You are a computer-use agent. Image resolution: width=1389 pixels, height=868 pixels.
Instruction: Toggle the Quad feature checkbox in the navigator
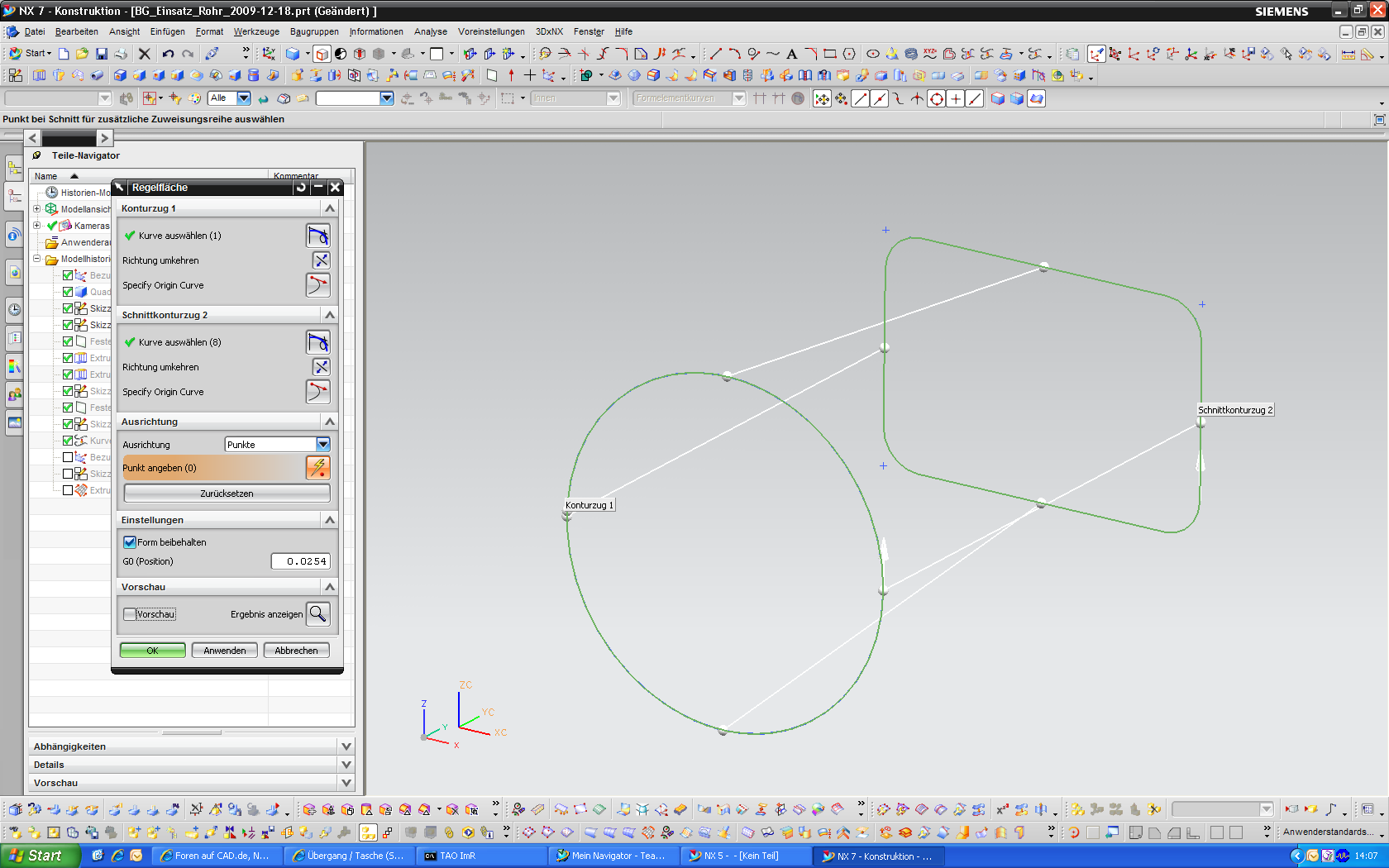pos(68,292)
